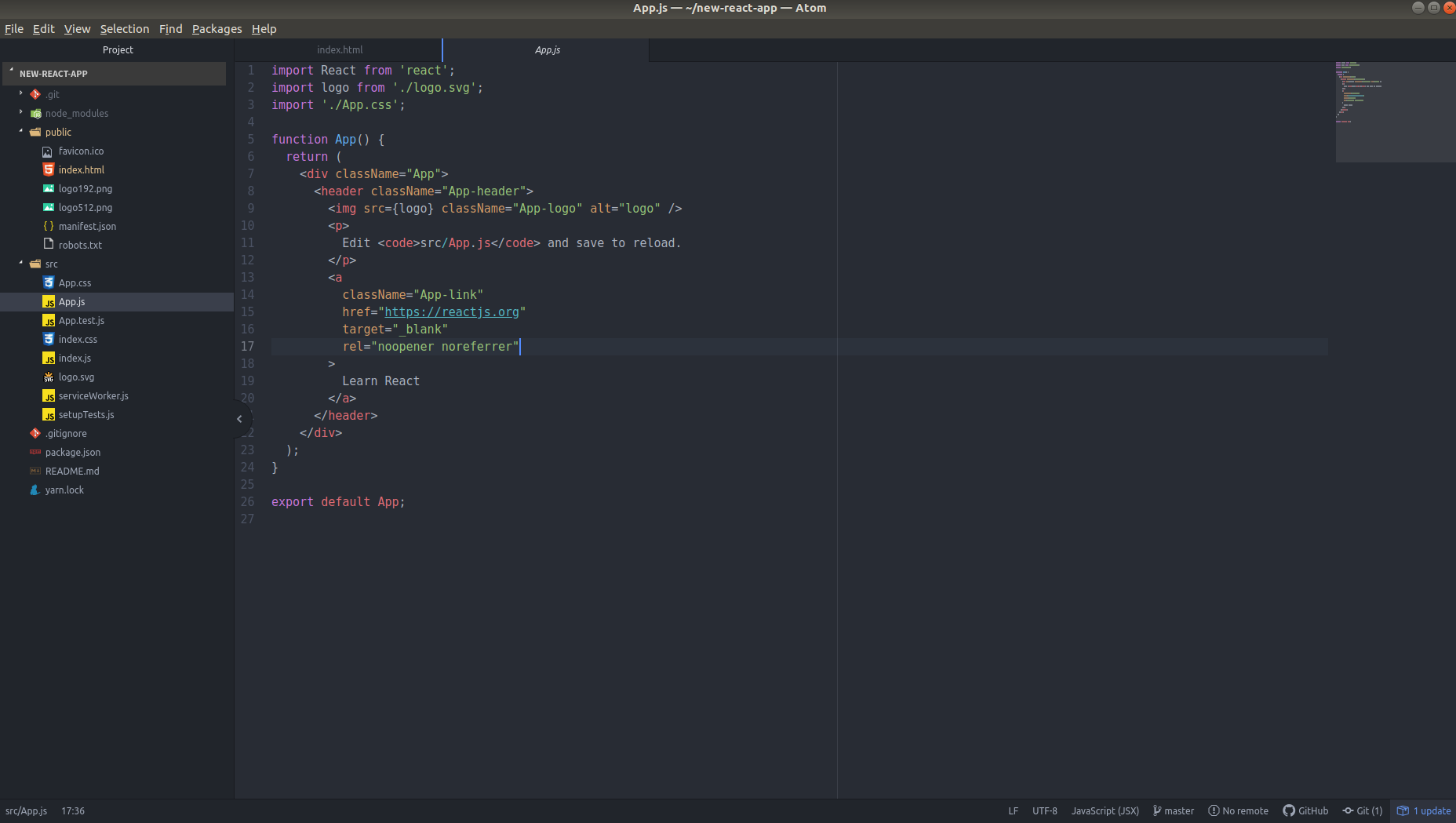Click the master branch button
This screenshot has width=1456, height=823.
coord(1174,810)
